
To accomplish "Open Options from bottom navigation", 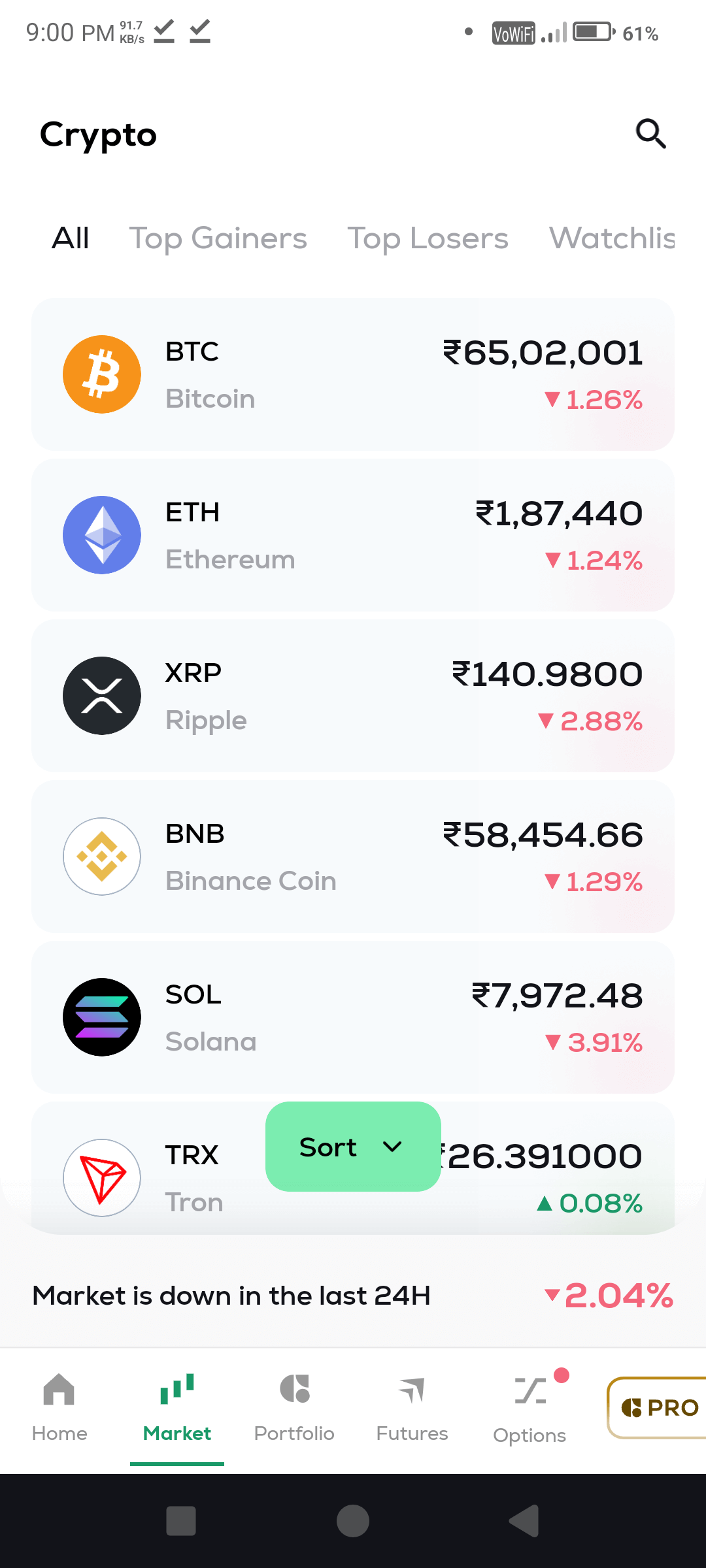I will [x=529, y=1408].
